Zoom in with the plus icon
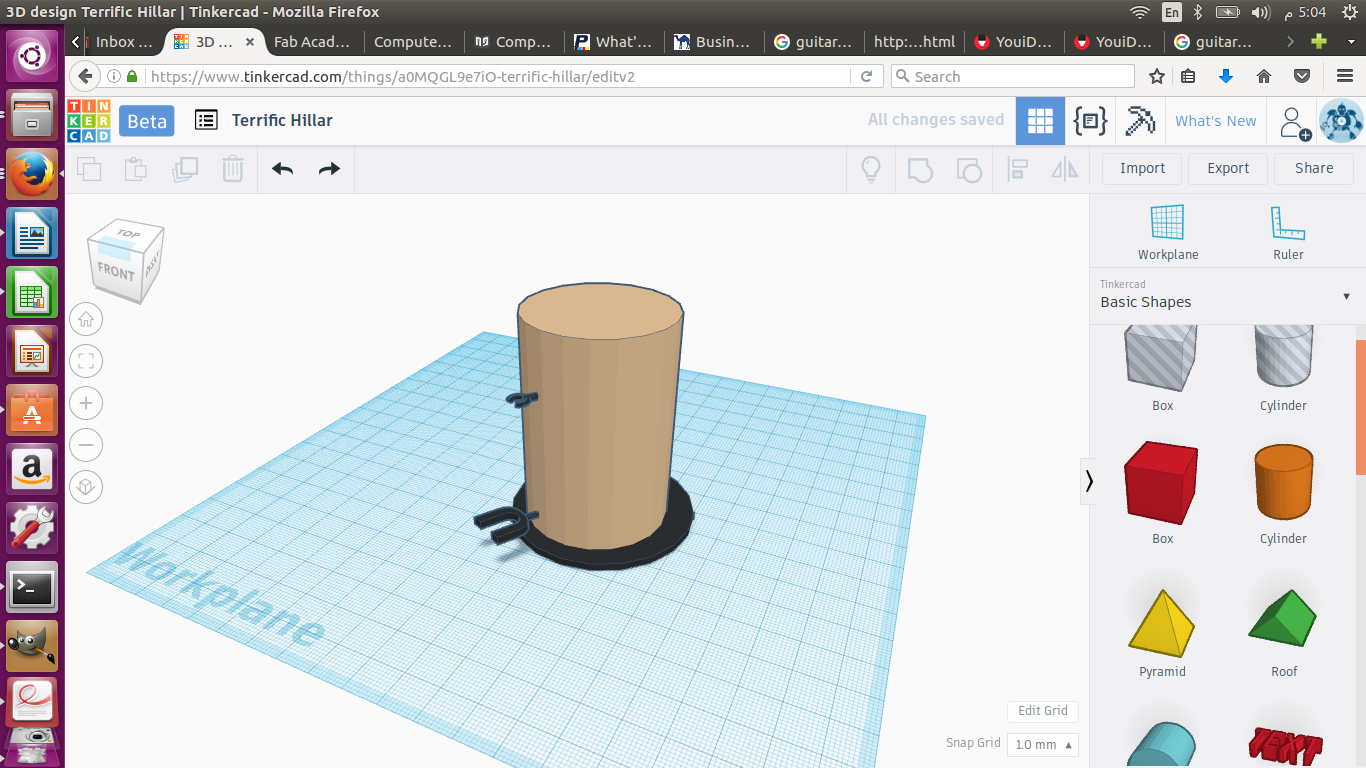This screenshot has width=1366, height=768. click(86, 403)
